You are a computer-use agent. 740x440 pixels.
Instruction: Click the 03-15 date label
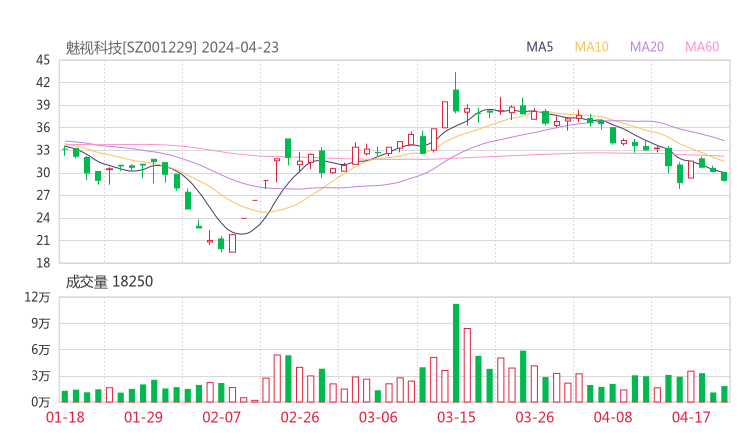(x=456, y=417)
